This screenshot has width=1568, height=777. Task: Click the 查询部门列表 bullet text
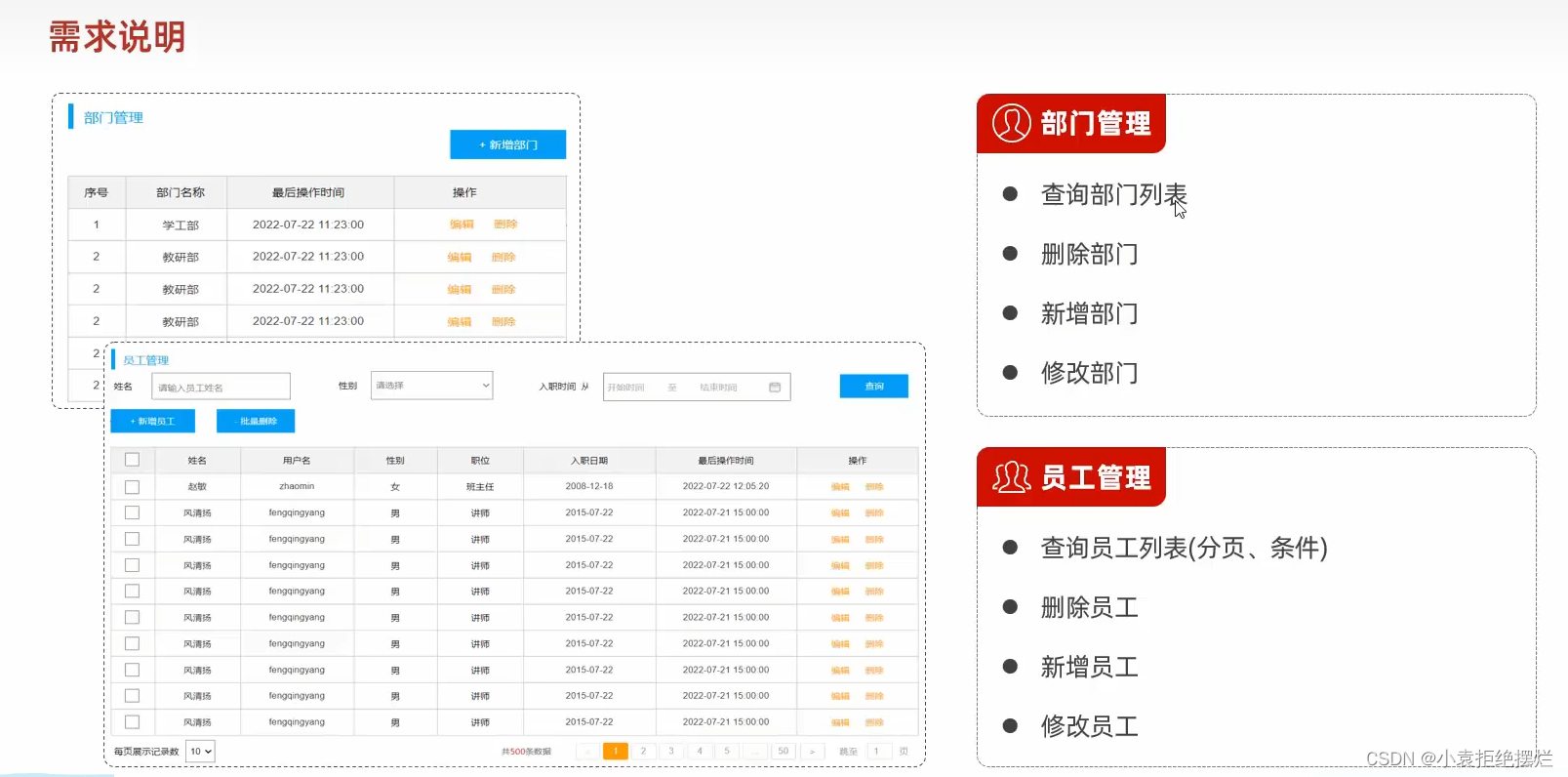pos(1114,195)
